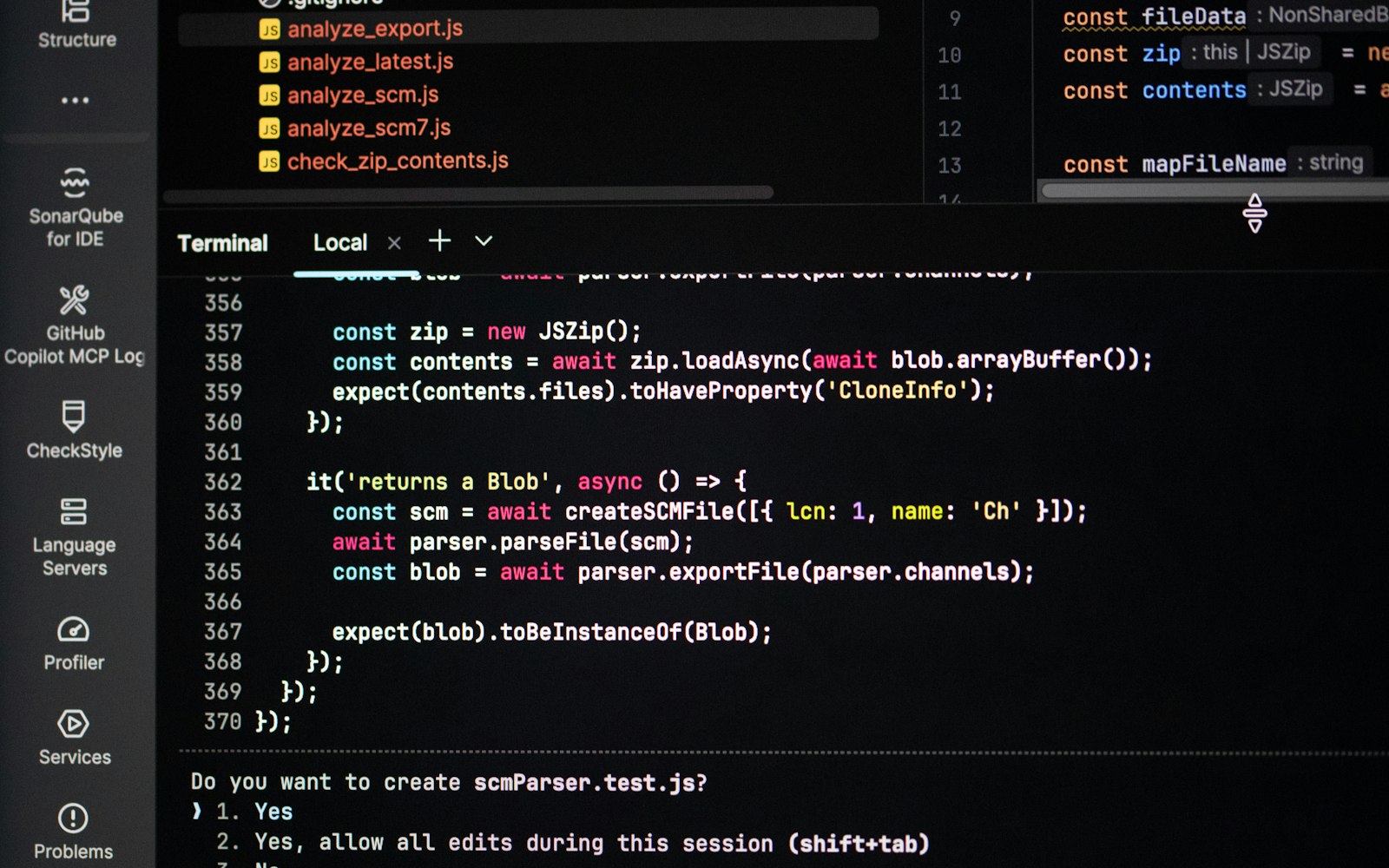This screenshot has height=868, width=1389.
Task: Select analyze_latest.js in the project tree
Action: (371, 62)
